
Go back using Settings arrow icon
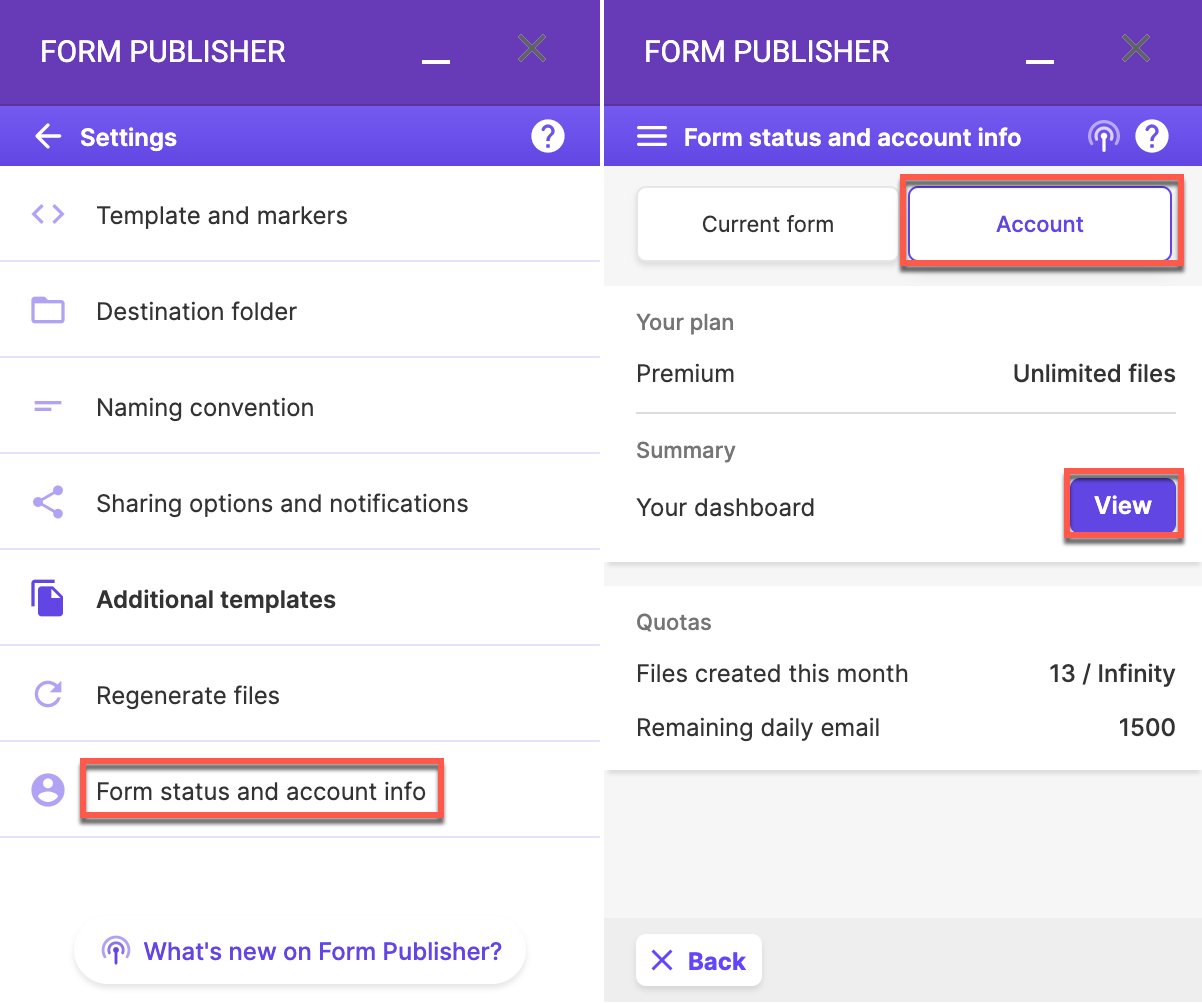coord(48,137)
